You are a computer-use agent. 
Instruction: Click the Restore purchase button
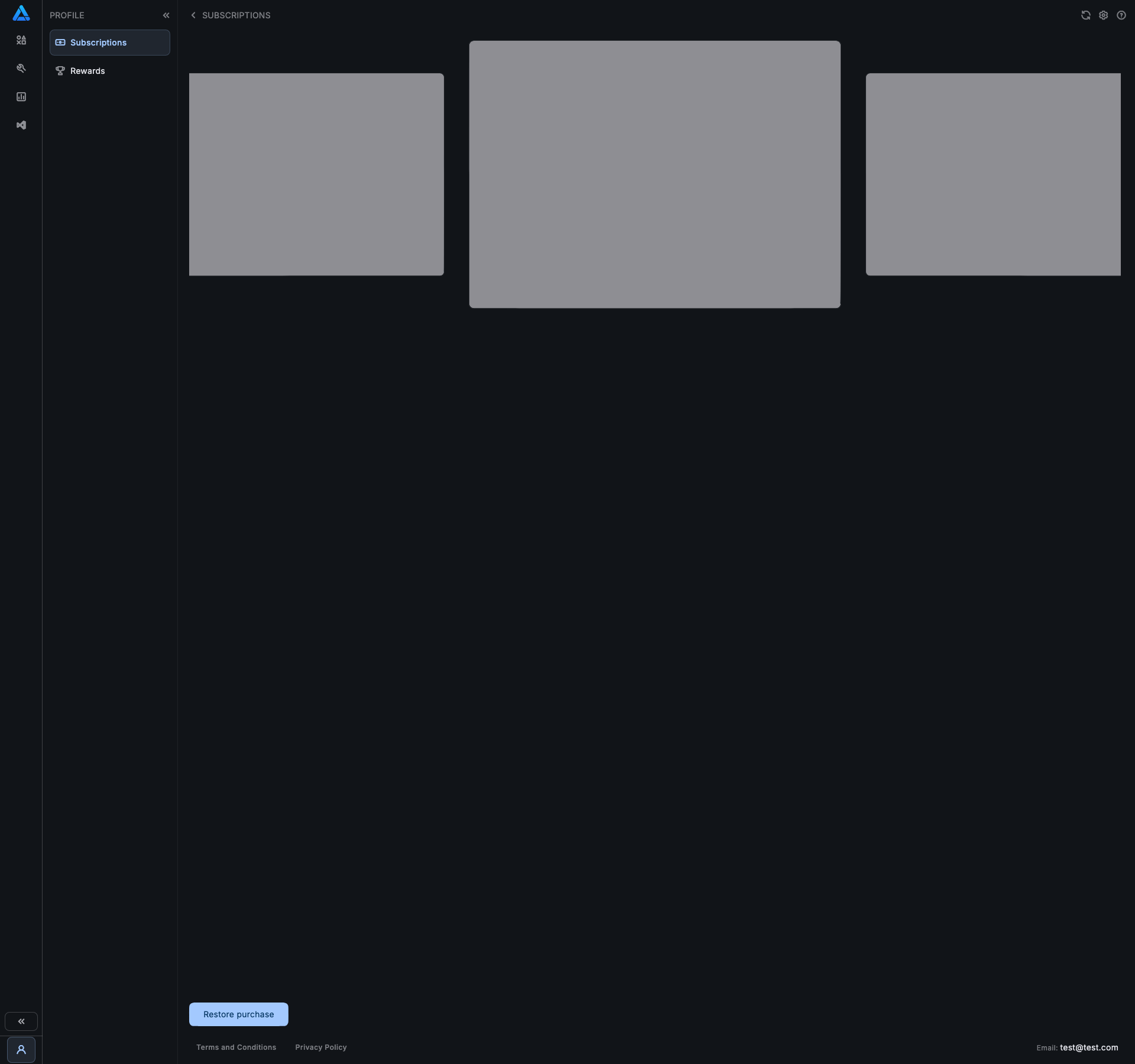point(238,1014)
